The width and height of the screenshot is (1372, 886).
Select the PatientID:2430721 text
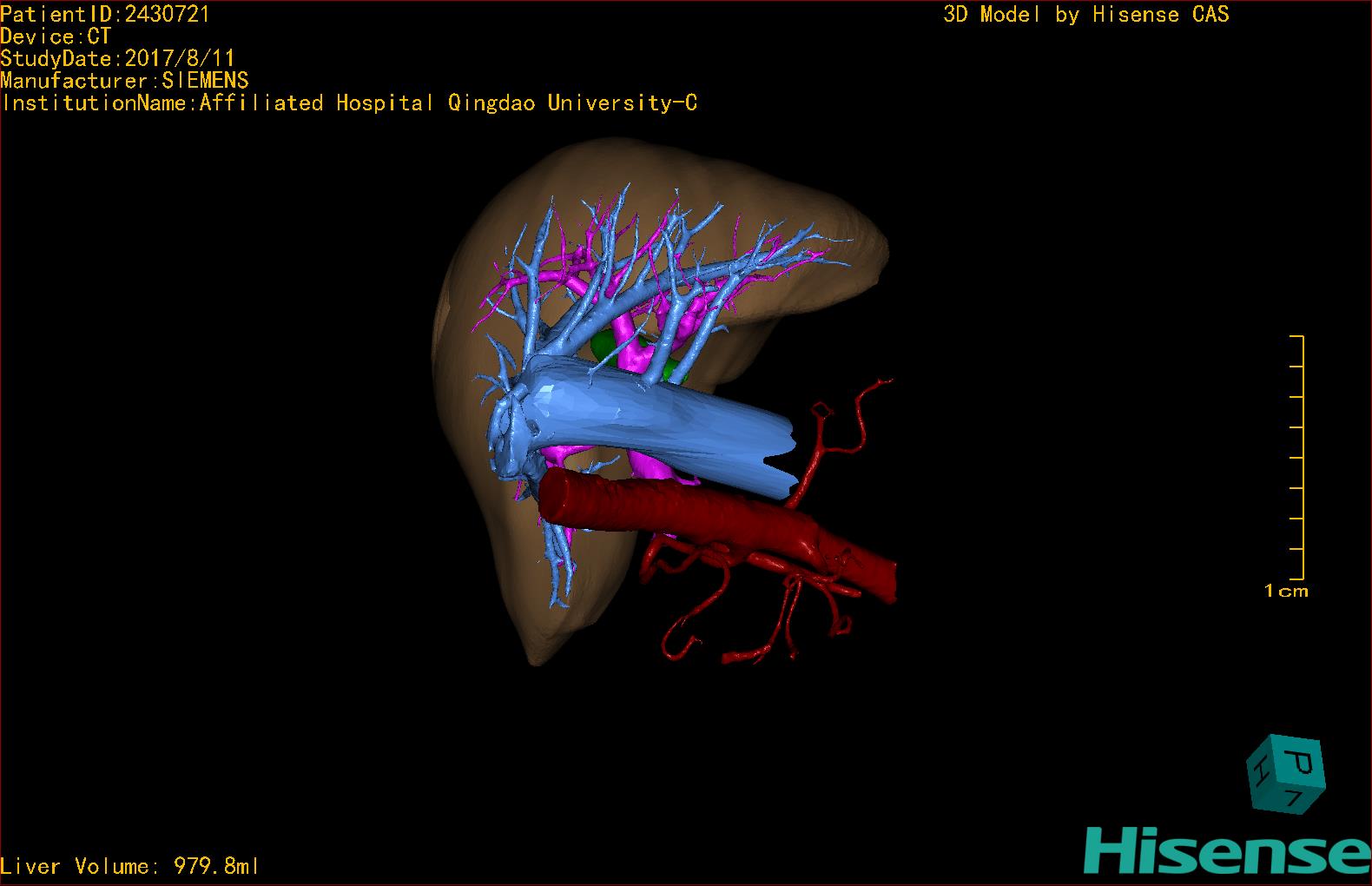pyautogui.click(x=105, y=14)
